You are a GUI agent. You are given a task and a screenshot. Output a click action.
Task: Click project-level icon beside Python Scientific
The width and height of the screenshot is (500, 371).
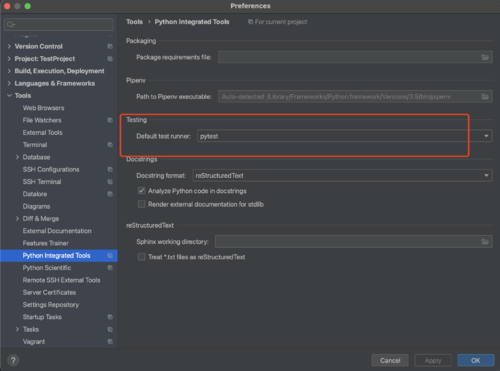tap(110, 268)
